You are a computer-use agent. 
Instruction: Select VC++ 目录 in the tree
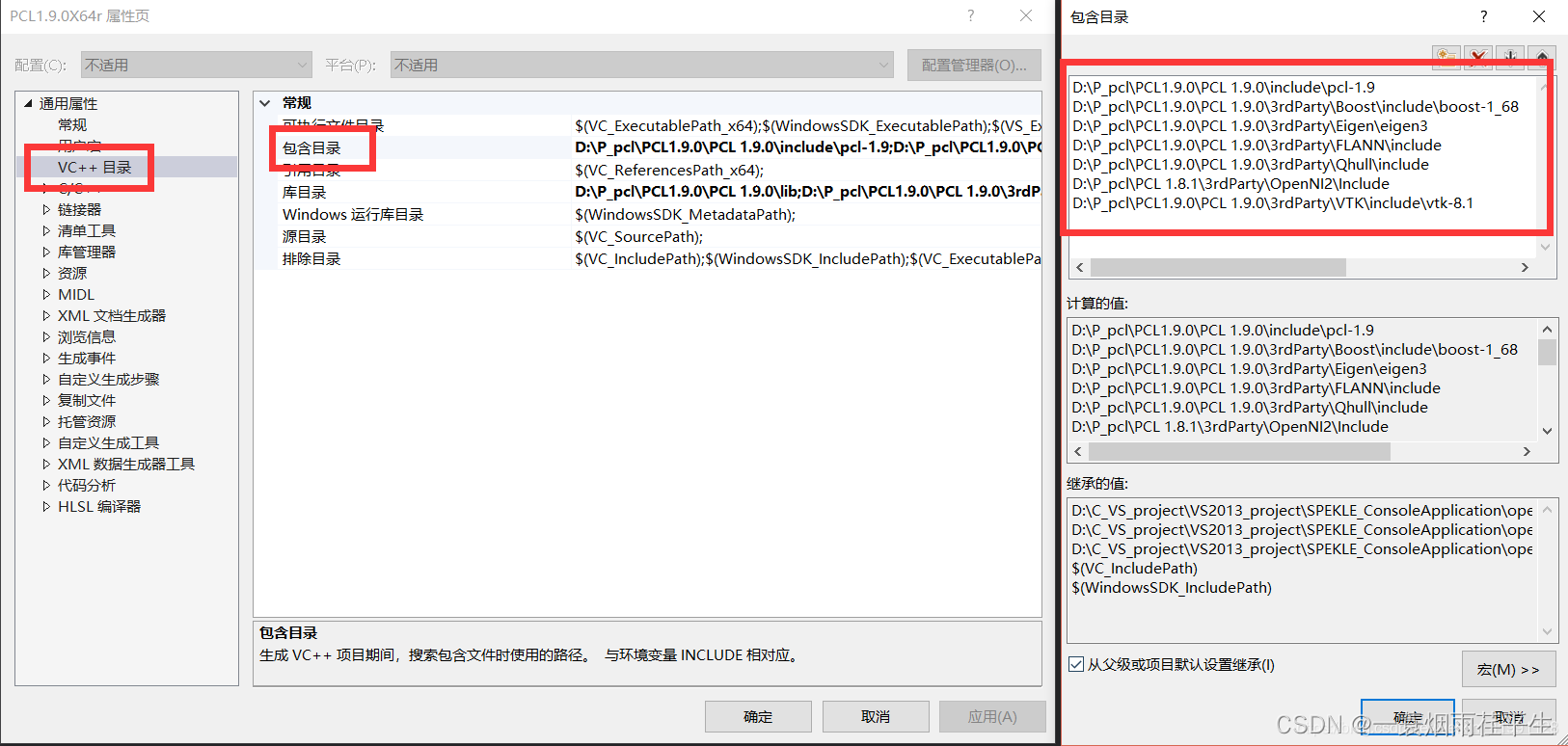[95, 167]
